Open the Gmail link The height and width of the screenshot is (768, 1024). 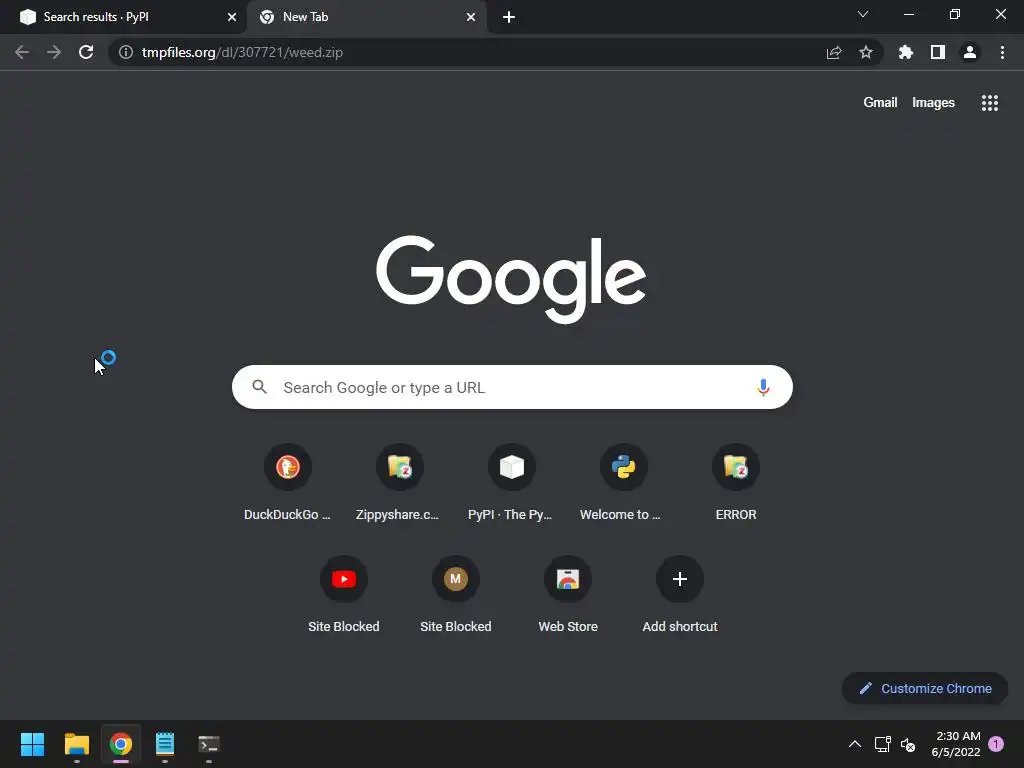[x=880, y=103]
